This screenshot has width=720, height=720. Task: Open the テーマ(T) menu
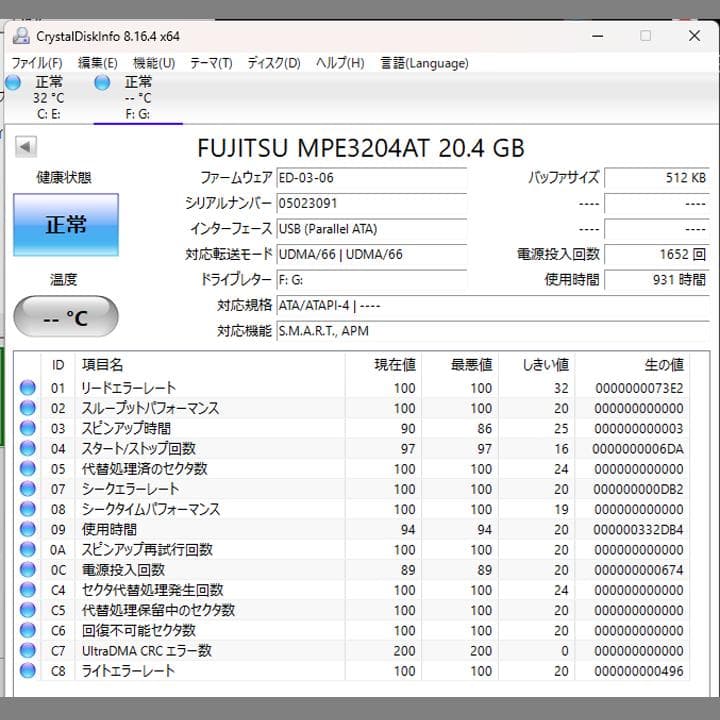211,63
